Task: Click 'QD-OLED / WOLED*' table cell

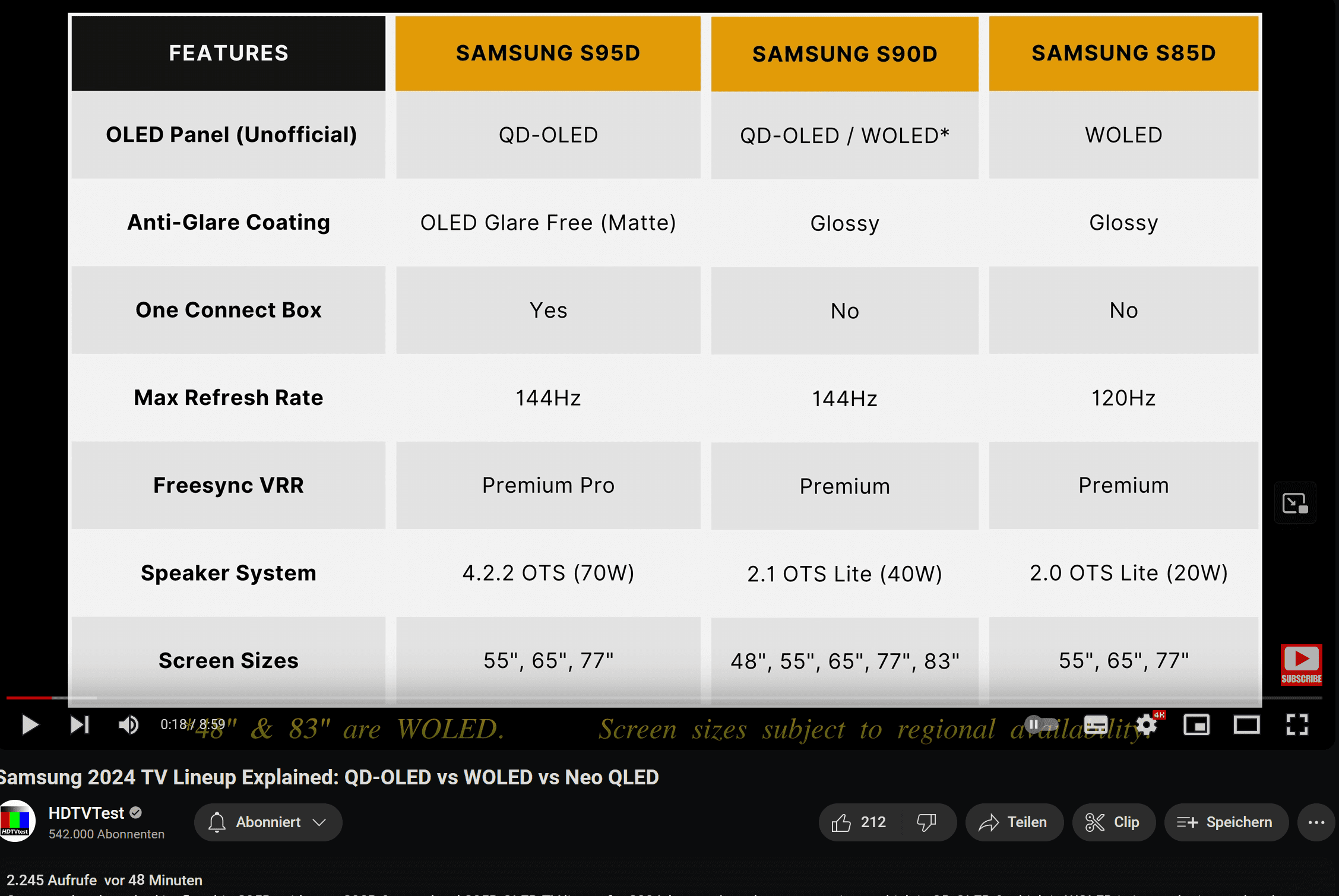Action: click(844, 135)
